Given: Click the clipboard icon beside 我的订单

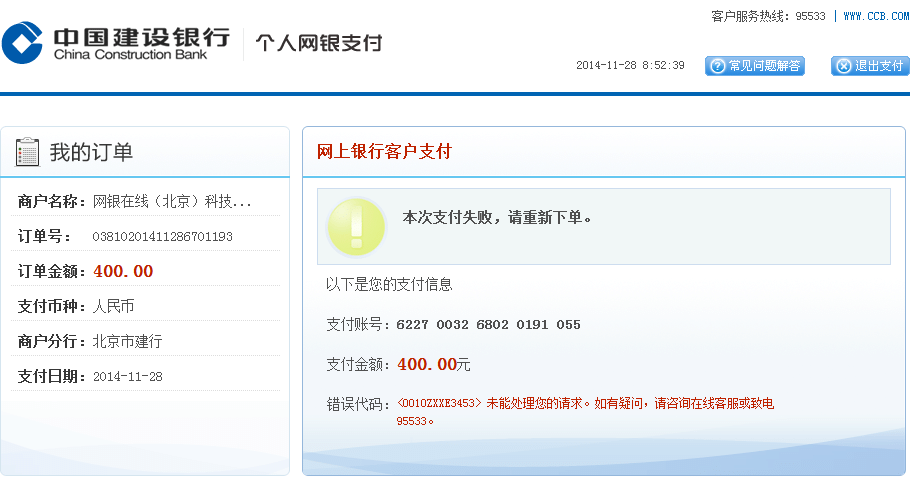Looking at the screenshot, I should pyautogui.click(x=27, y=152).
